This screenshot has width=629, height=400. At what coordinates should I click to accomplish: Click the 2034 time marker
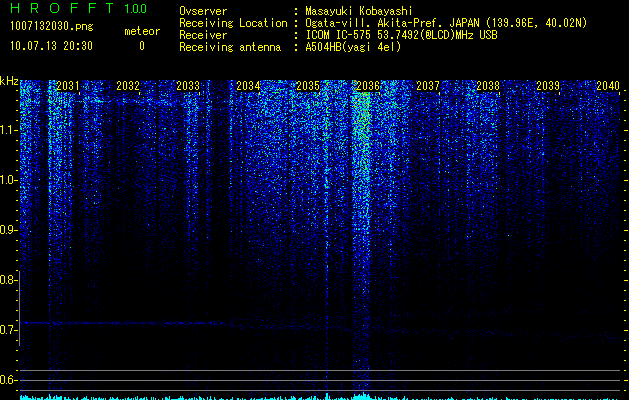(x=248, y=86)
